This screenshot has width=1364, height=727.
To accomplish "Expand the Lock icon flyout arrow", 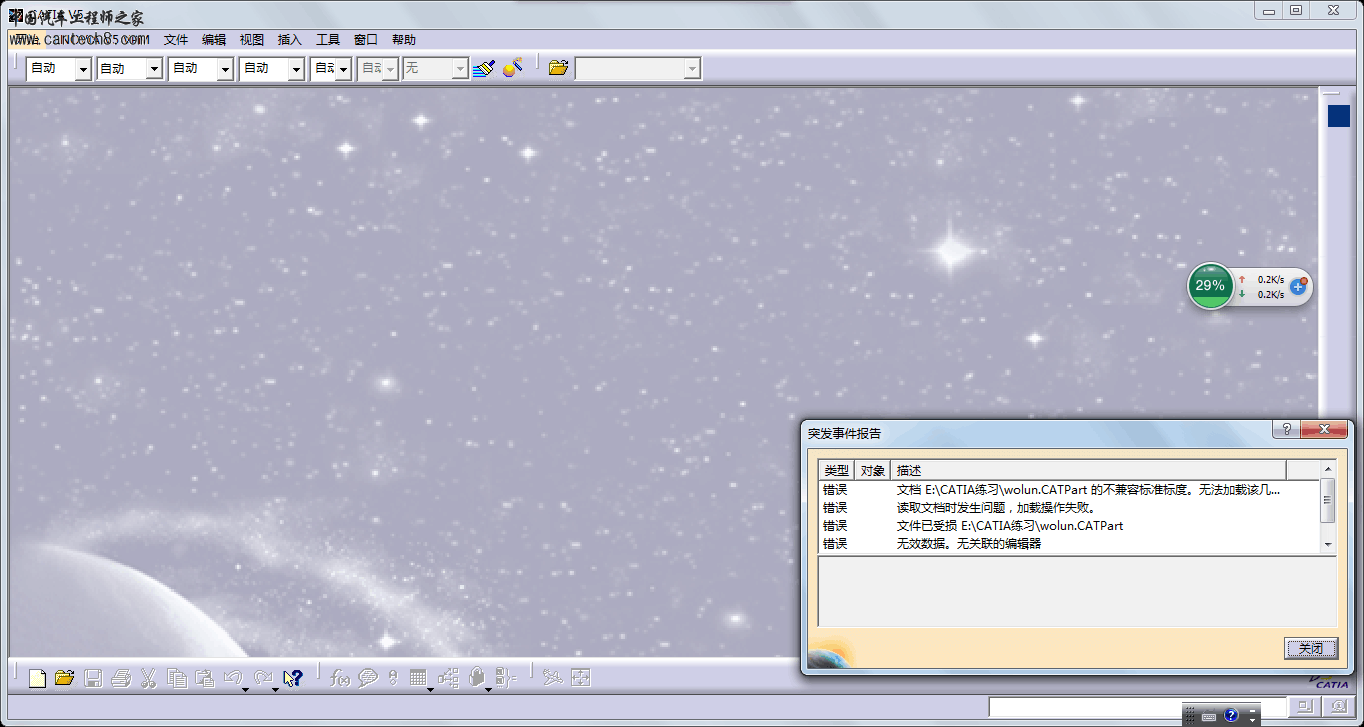I will tap(488, 688).
